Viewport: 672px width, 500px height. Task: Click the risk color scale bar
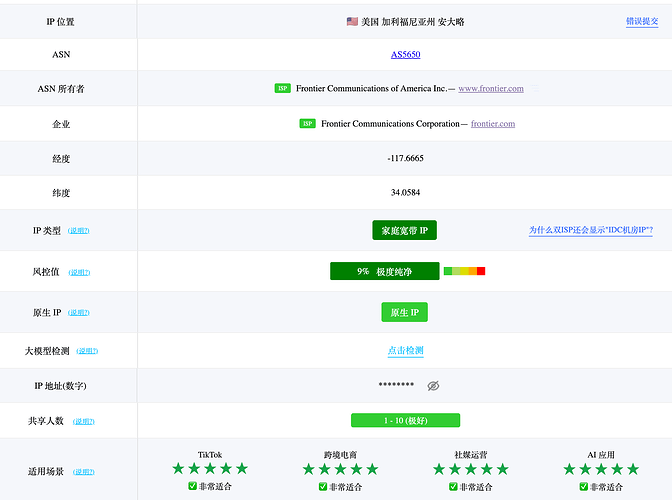pyautogui.click(x=465, y=271)
